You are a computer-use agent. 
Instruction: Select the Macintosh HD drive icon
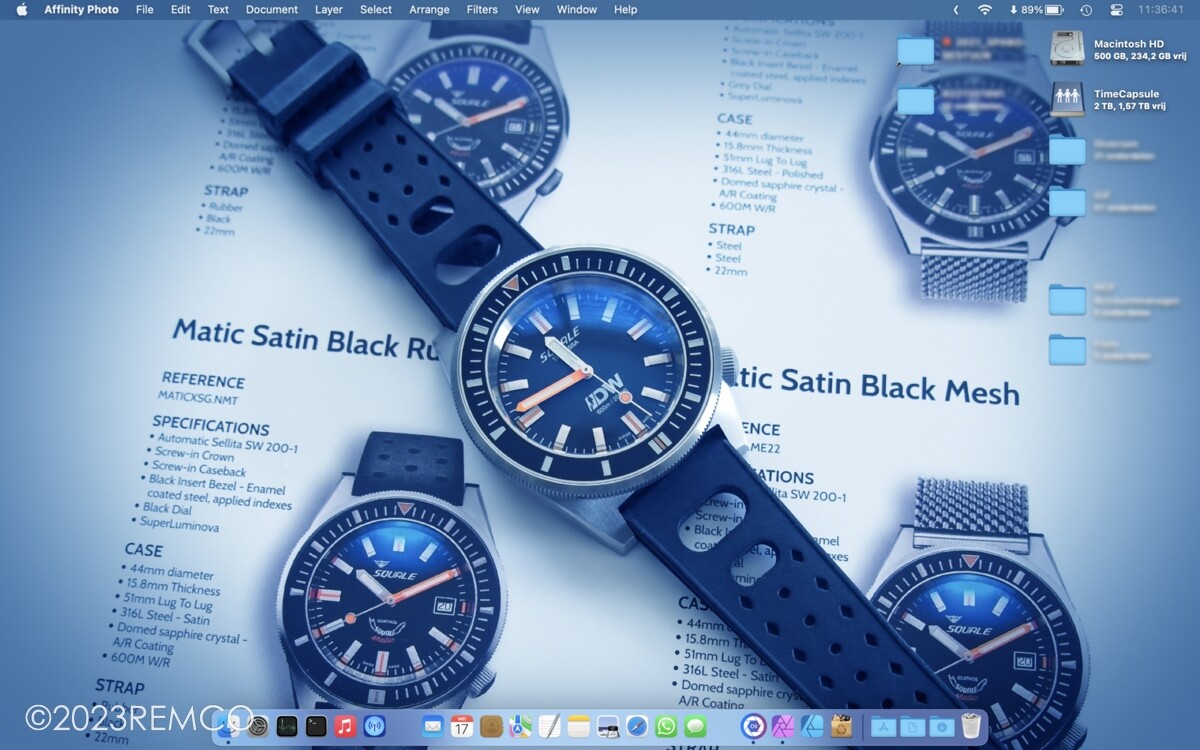point(1067,49)
